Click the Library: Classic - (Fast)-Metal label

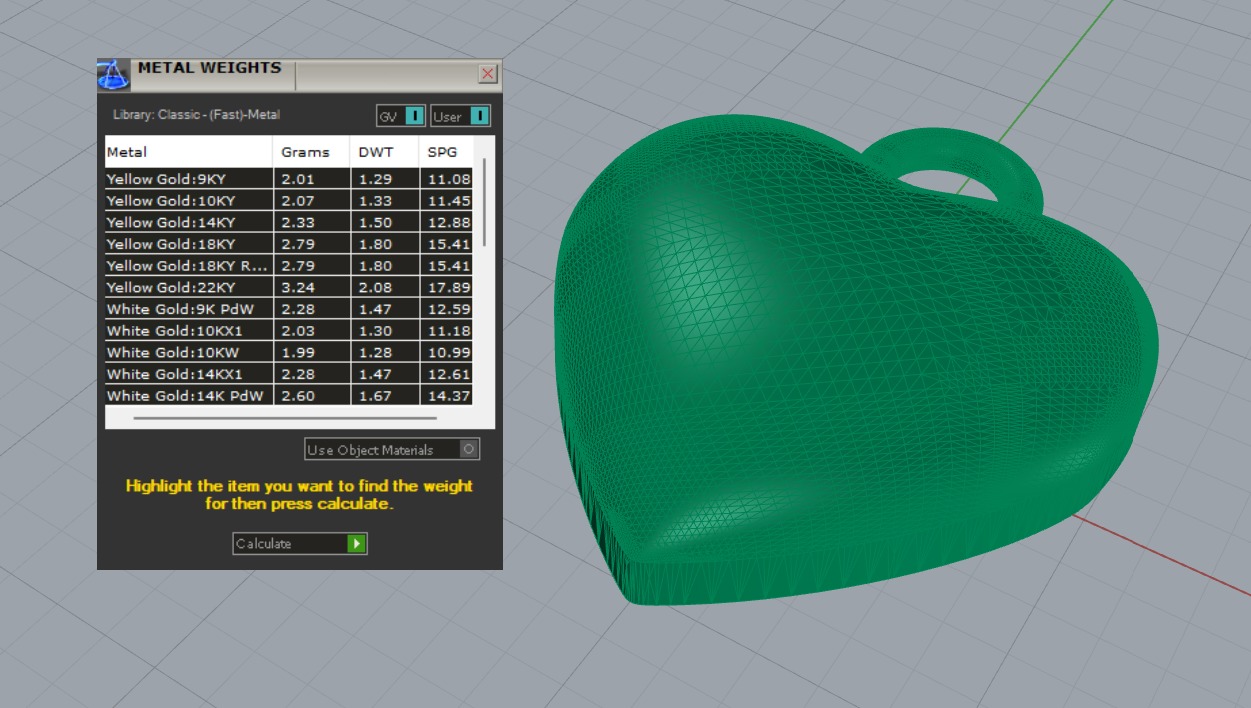coord(196,115)
